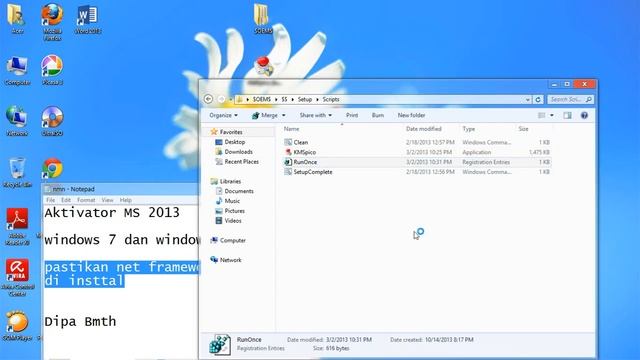Launch the Google Chrome desktop shortcut
This screenshot has height=360, width=640.
pos(52,168)
